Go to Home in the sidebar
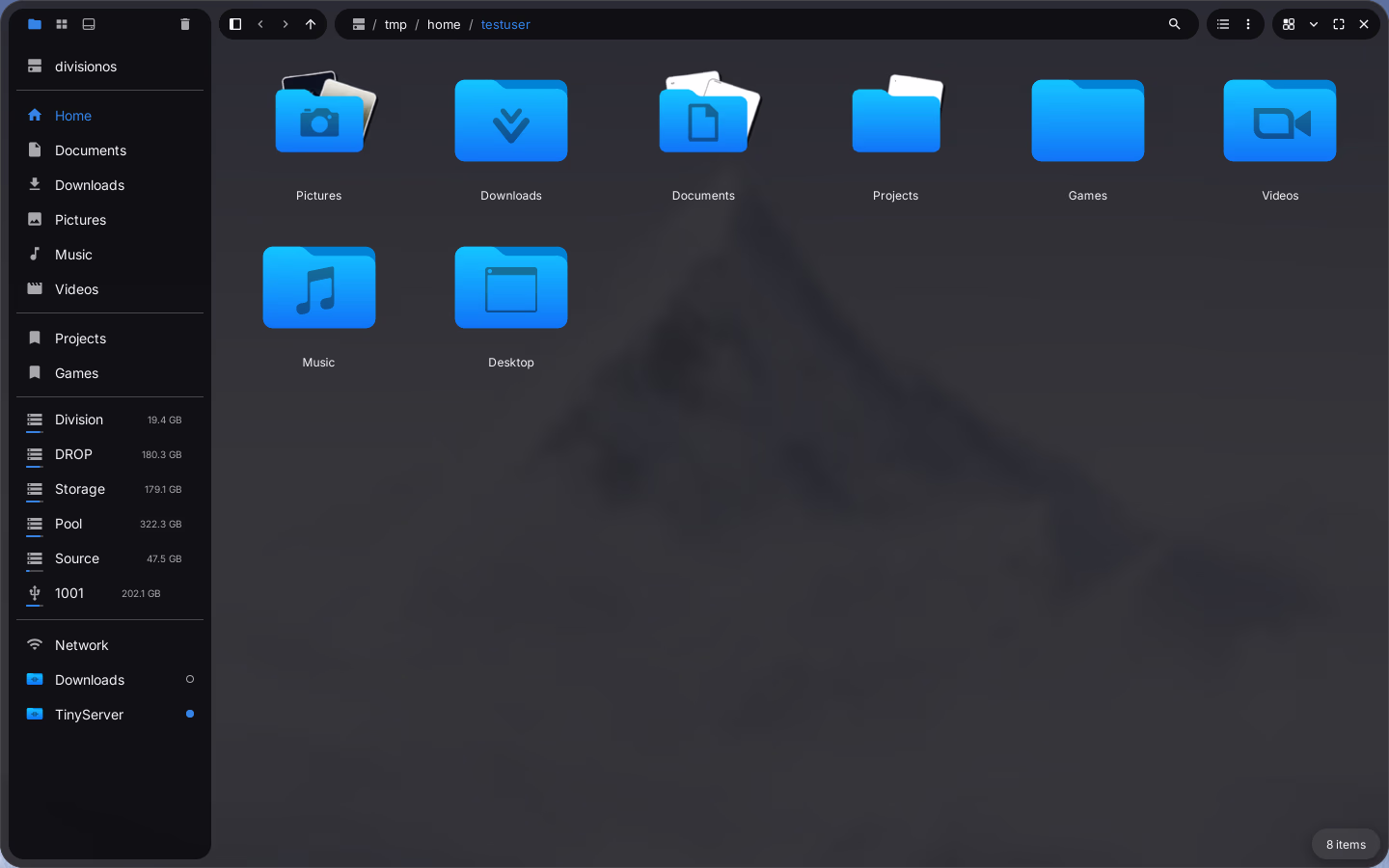Viewport: 1389px width, 868px height. pyautogui.click(x=110, y=116)
